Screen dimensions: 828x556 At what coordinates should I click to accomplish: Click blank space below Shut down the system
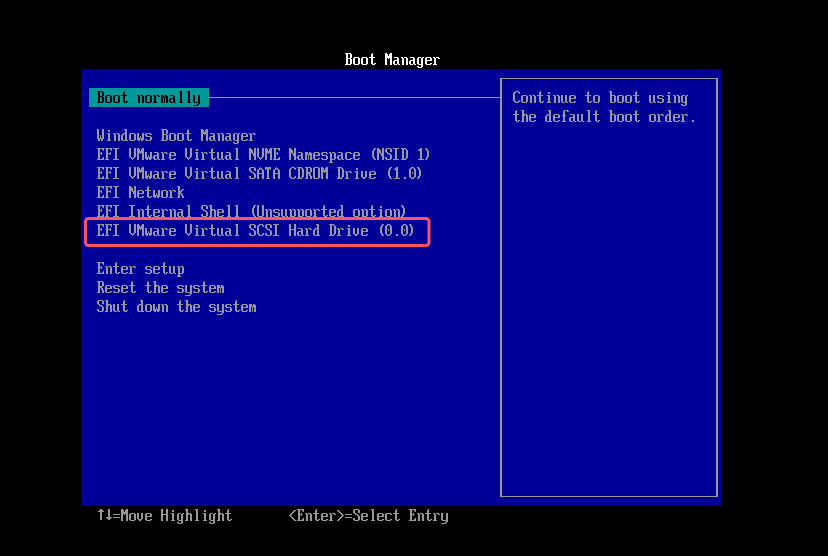click(x=290, y=400)
